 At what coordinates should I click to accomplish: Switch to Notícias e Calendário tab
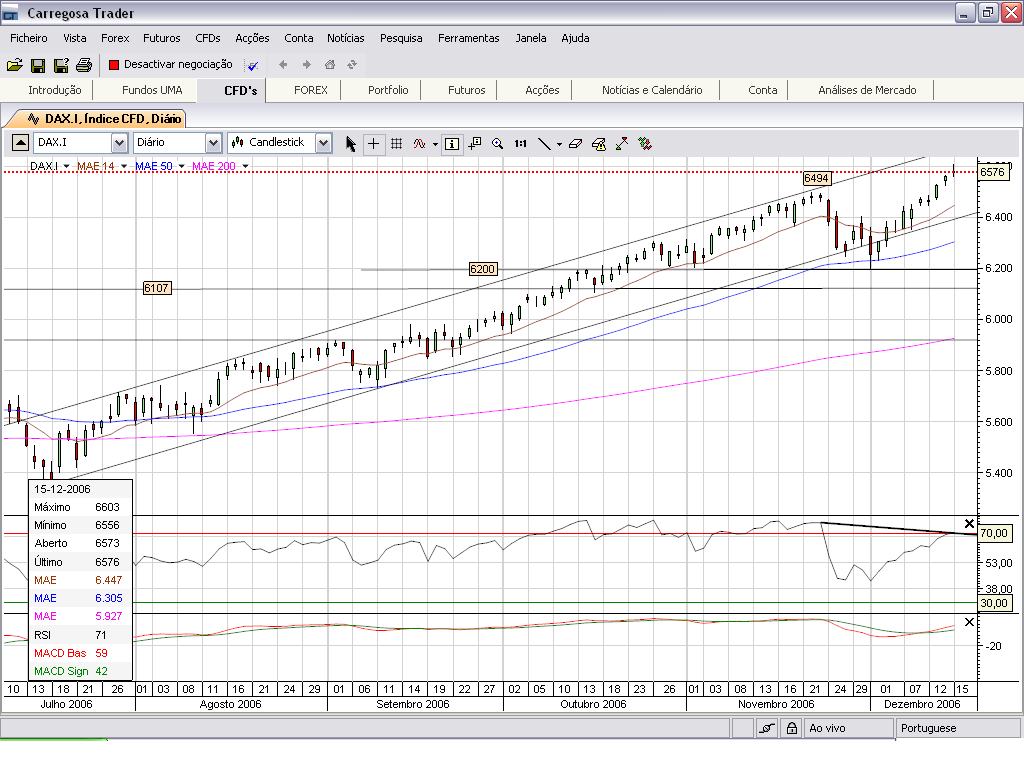point(652,90)
